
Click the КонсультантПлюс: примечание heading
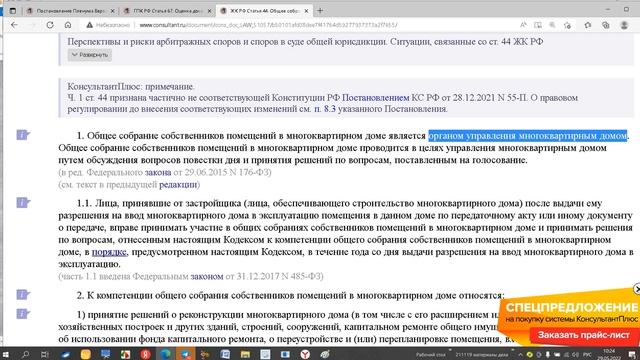(x=131, y=87)
